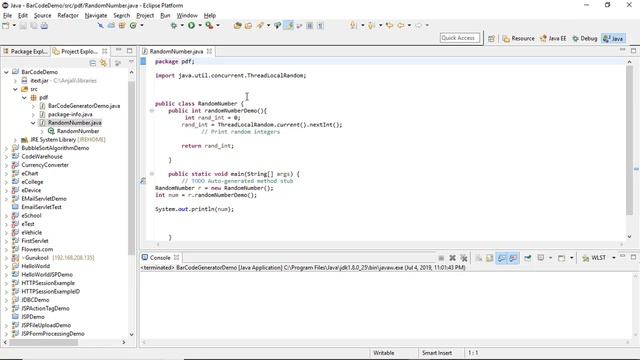Open the Refactor menu
The height and width of the screenshot is (360, 640).
(x=68, y=16)
